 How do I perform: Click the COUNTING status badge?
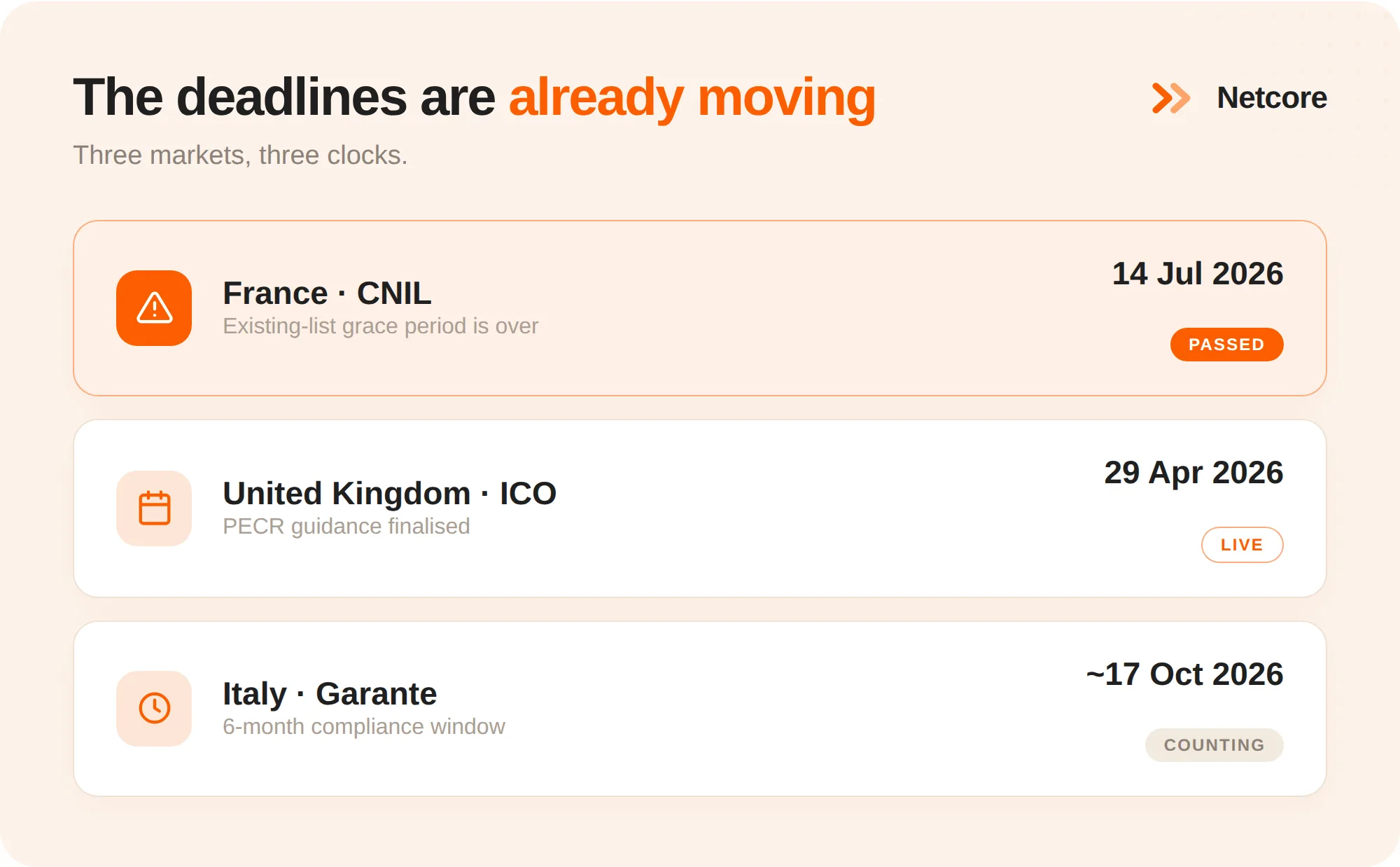point(1214,745)
